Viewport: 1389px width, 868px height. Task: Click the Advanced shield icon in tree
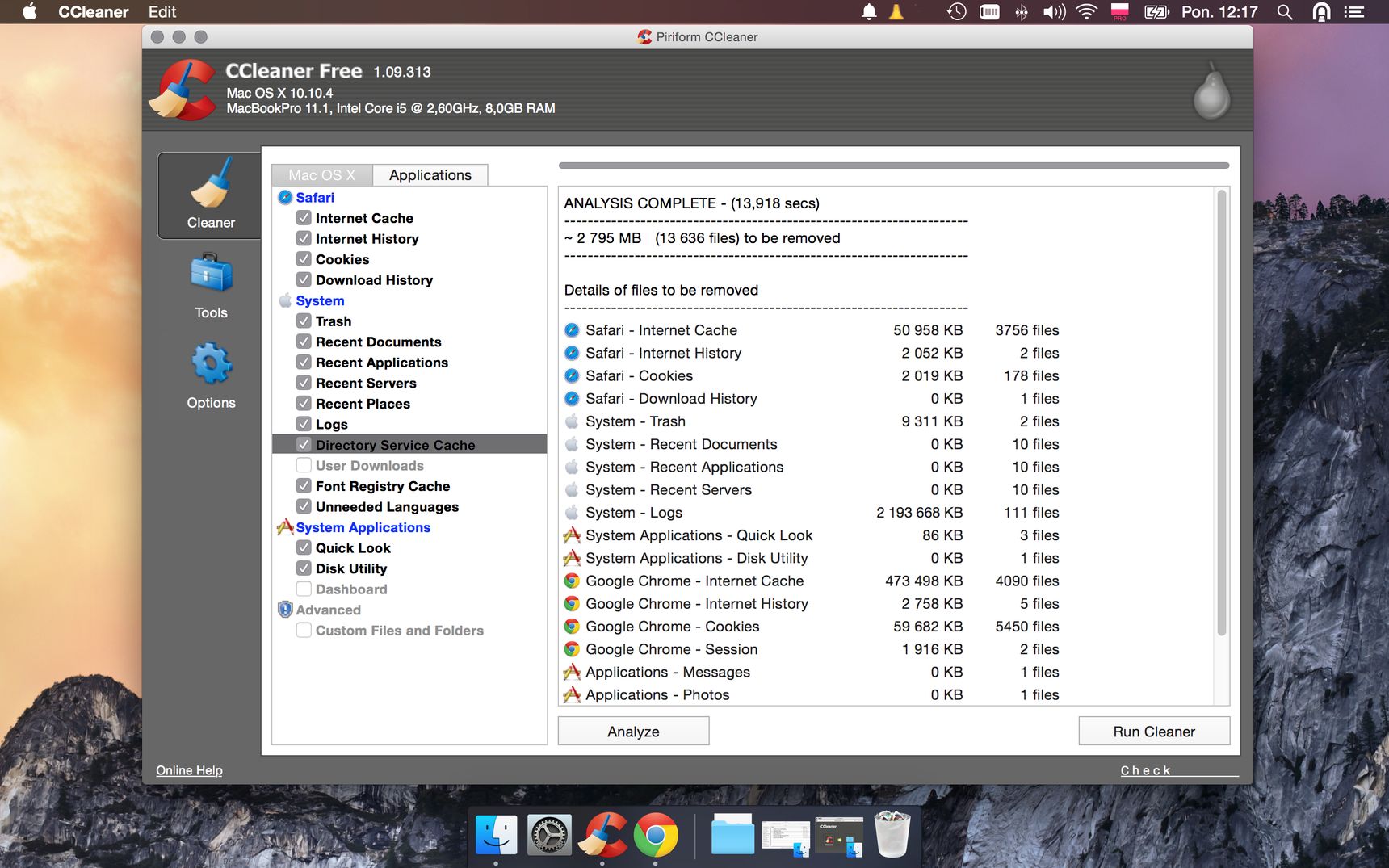click(285, 610)
